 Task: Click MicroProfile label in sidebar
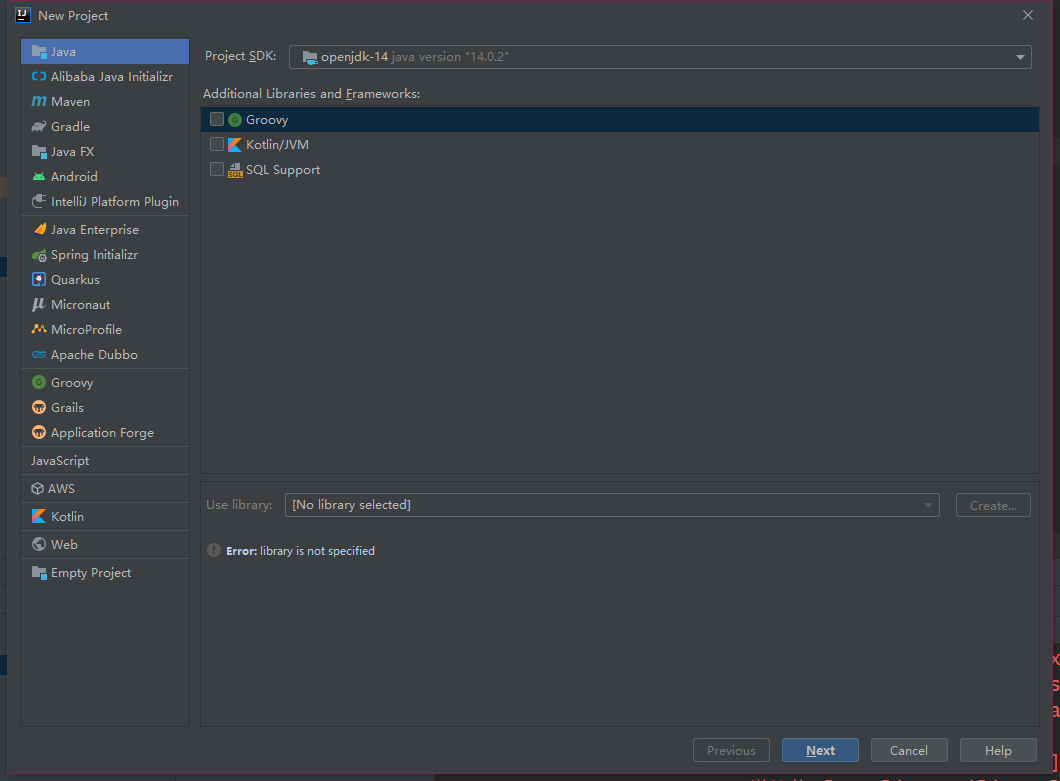tap(87, 329)
